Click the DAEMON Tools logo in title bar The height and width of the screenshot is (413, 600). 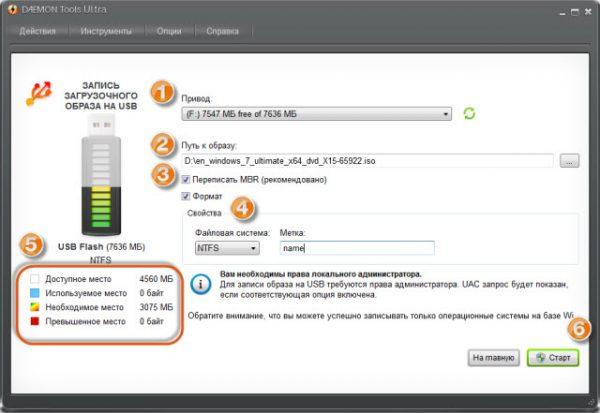point(13,10)
